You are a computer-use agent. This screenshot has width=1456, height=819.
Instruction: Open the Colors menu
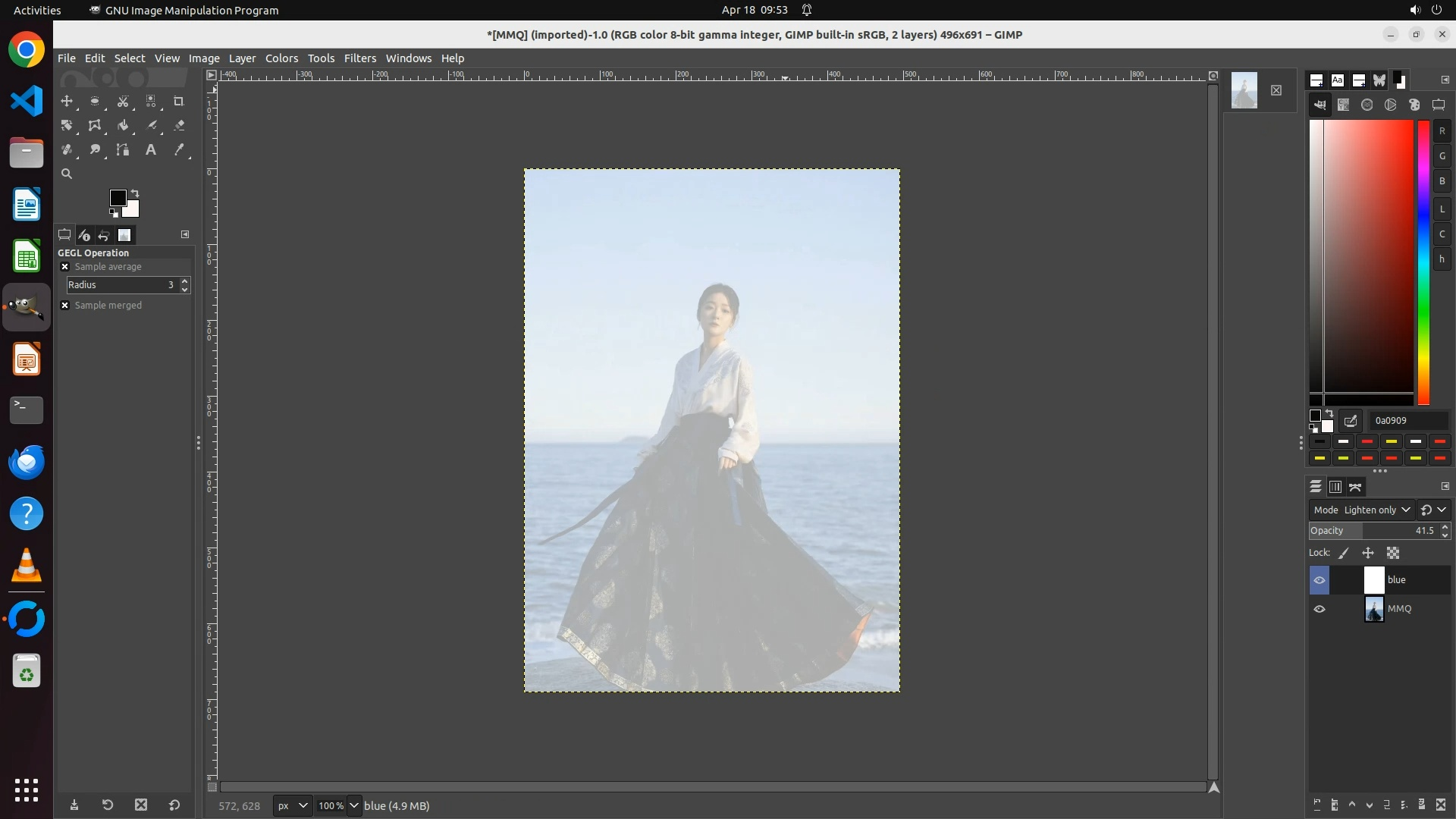pos(281,58)
